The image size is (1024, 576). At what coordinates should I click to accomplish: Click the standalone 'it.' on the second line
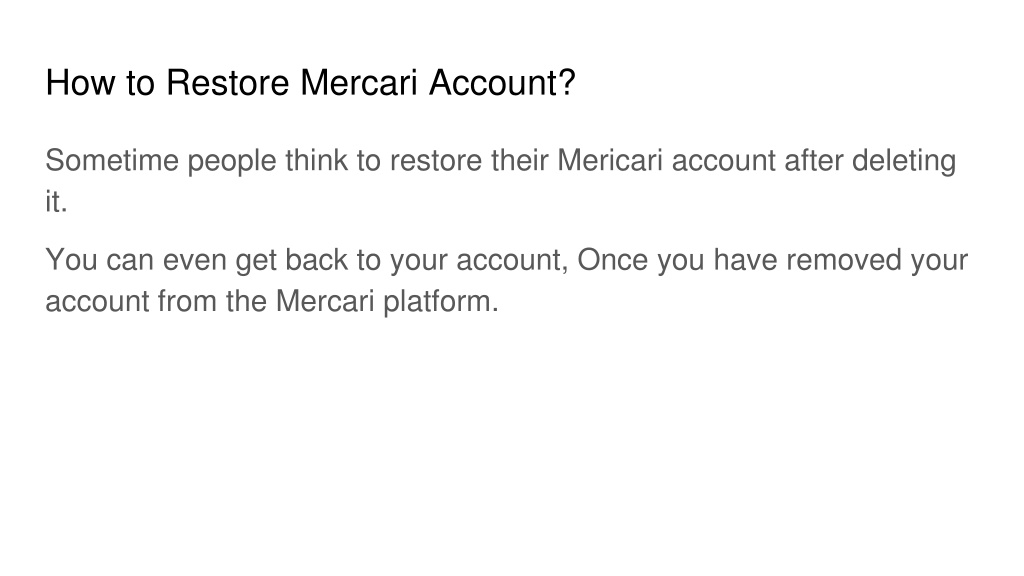57,202
